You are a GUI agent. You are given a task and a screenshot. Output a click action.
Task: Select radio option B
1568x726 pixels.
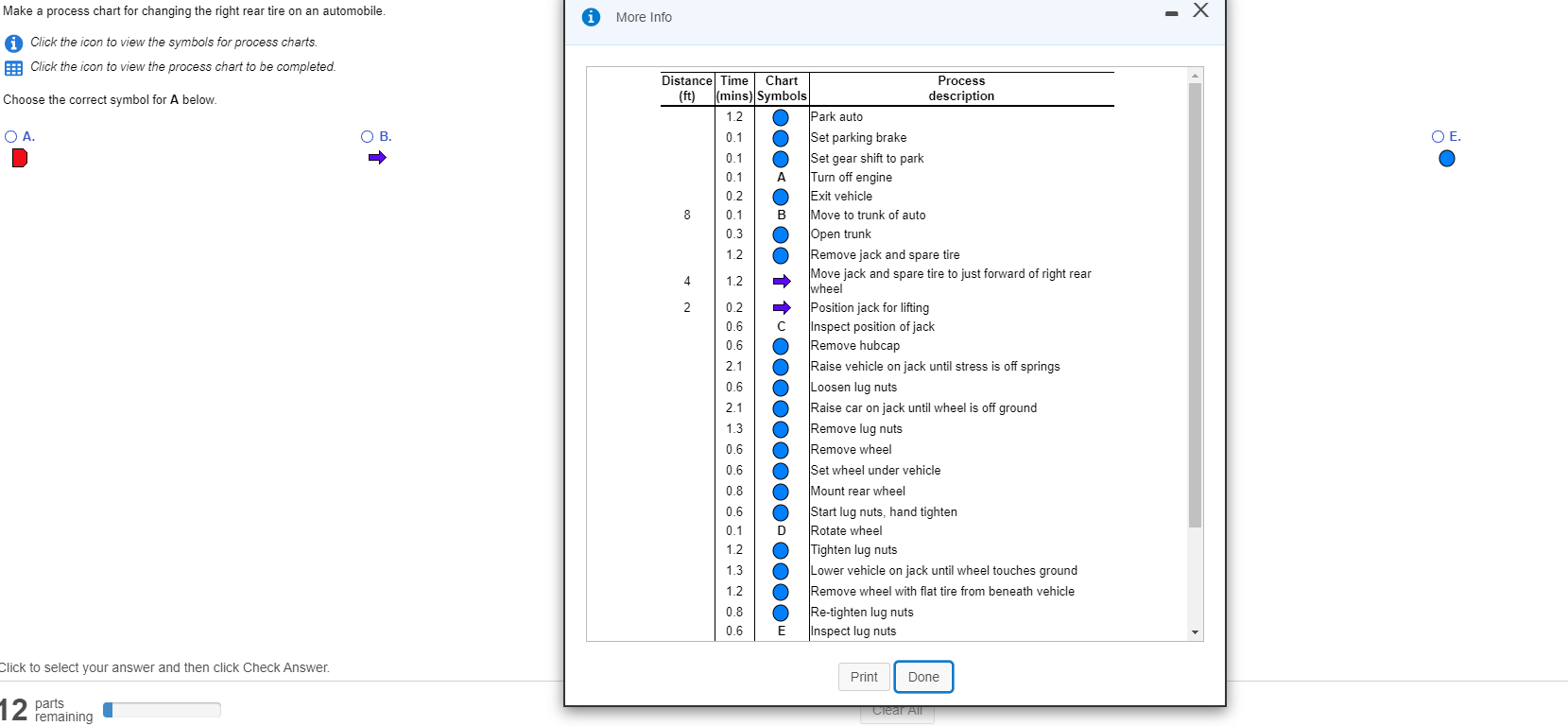(368, 136)
